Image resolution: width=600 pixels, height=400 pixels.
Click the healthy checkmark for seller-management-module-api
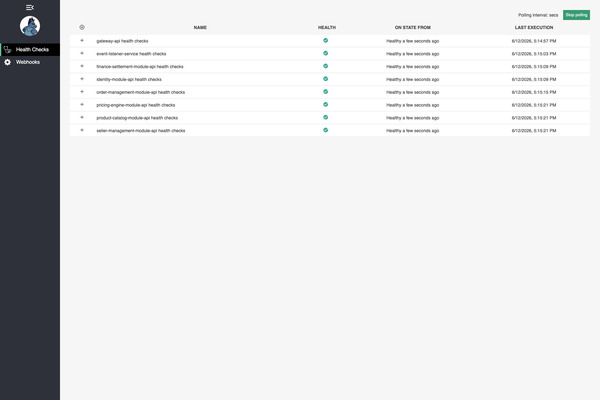(326, 130)
